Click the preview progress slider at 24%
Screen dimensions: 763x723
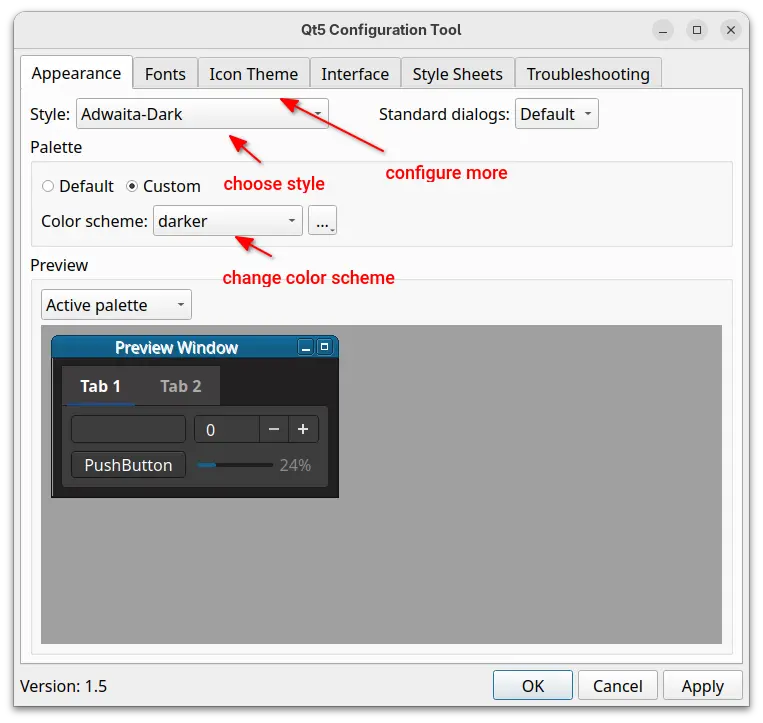point(235,465)
